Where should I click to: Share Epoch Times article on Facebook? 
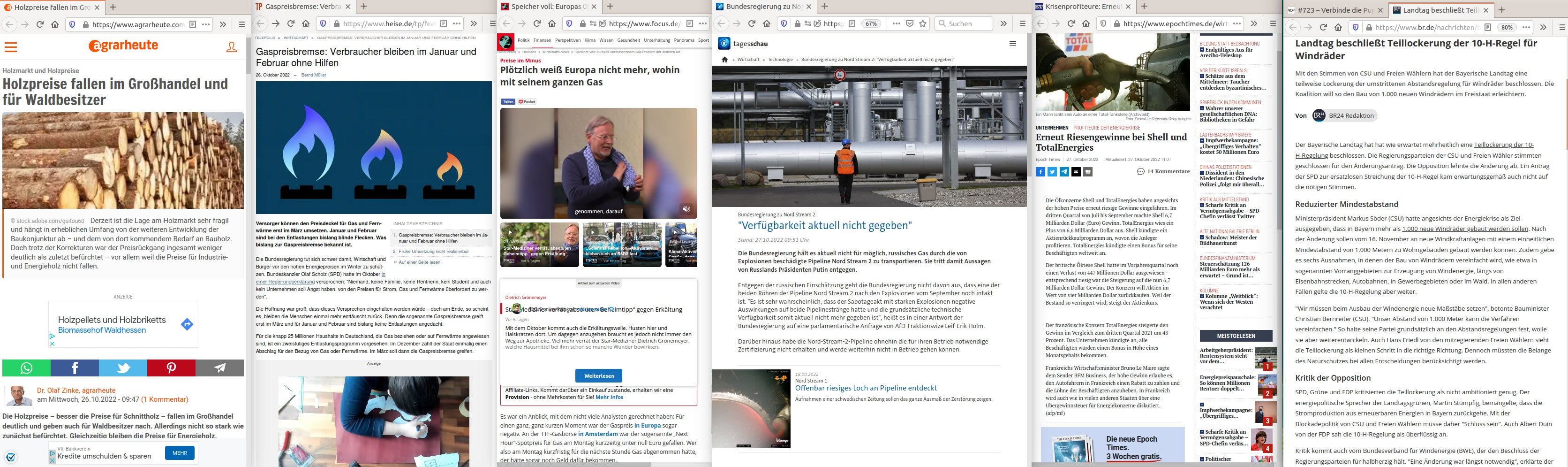point(1040,172)
